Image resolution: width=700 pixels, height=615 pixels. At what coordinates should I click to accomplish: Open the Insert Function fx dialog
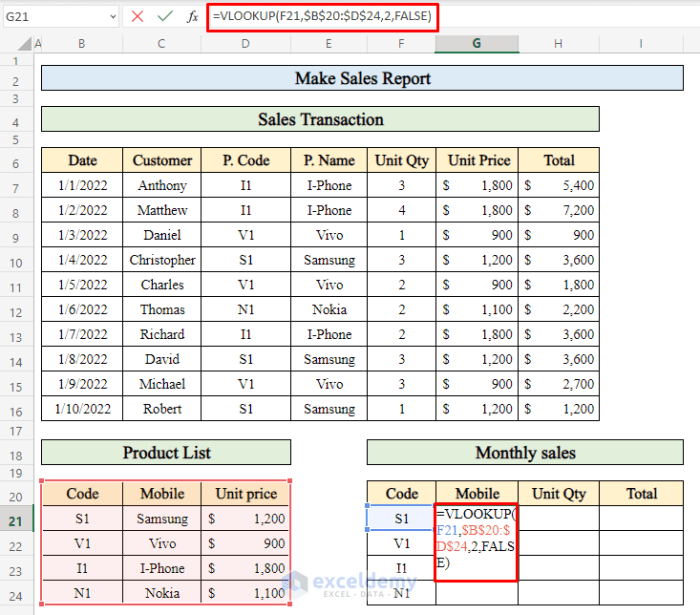(x=192, y=17)
